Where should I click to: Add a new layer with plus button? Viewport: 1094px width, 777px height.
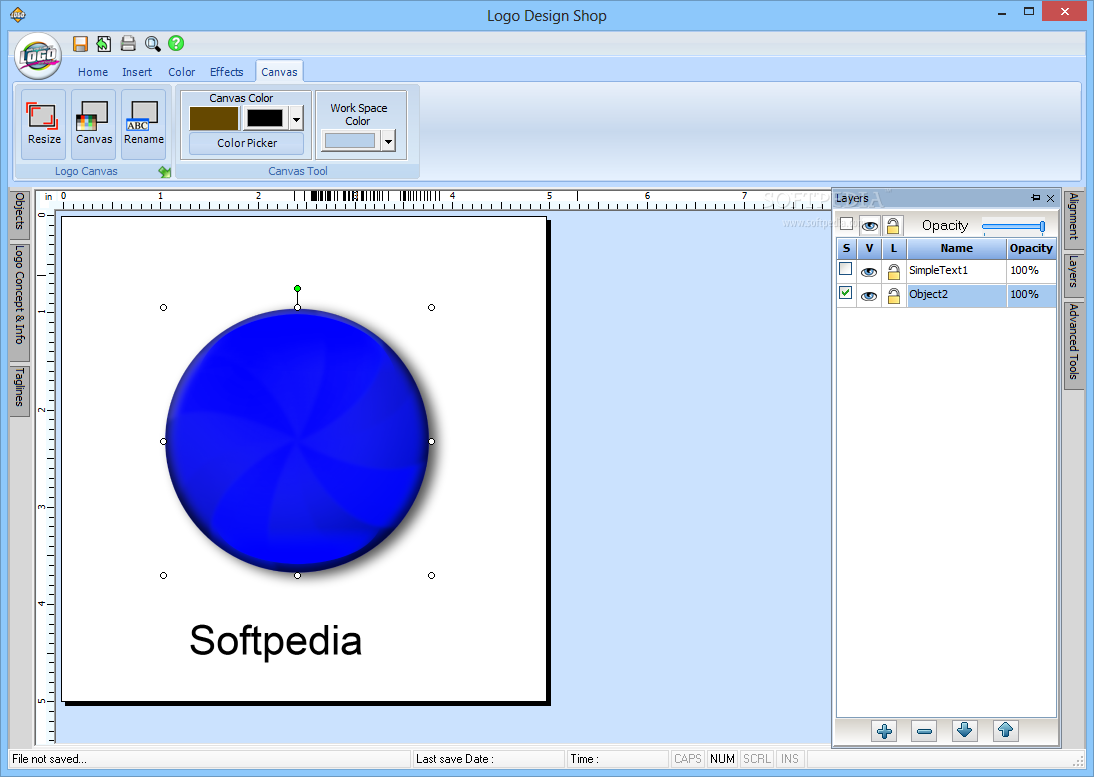[x=884, y=731]
